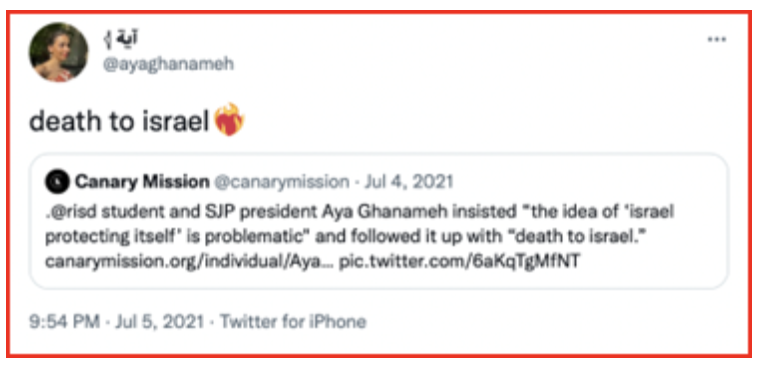This screenshot has width=760, height=366.
Task: Click the 9:54 PM timestamp
Action: [64, 322]
